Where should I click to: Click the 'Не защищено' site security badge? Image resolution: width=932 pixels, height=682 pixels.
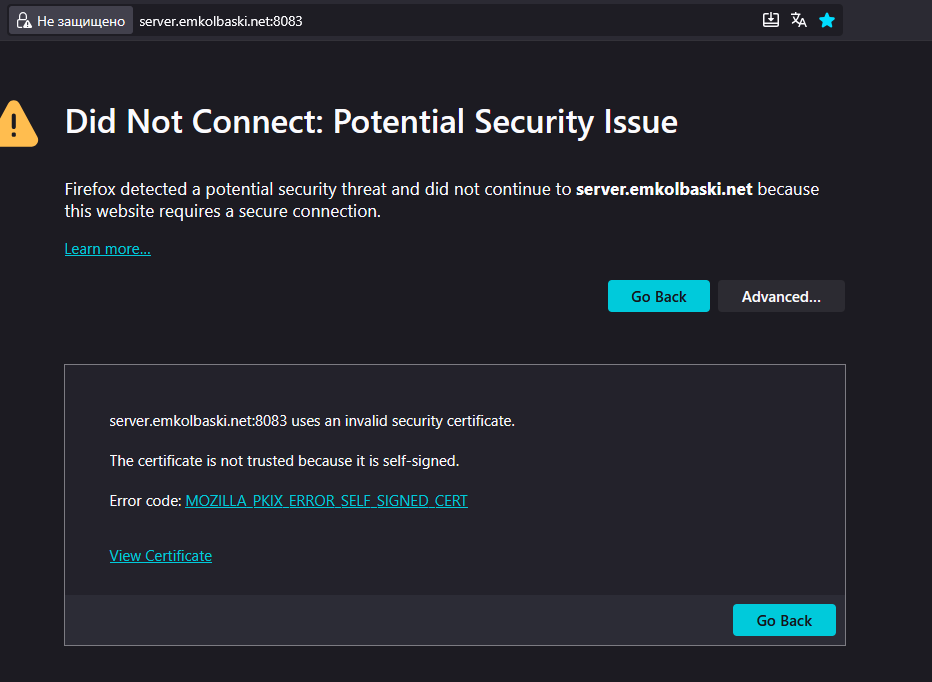click(x=70, y=21)
